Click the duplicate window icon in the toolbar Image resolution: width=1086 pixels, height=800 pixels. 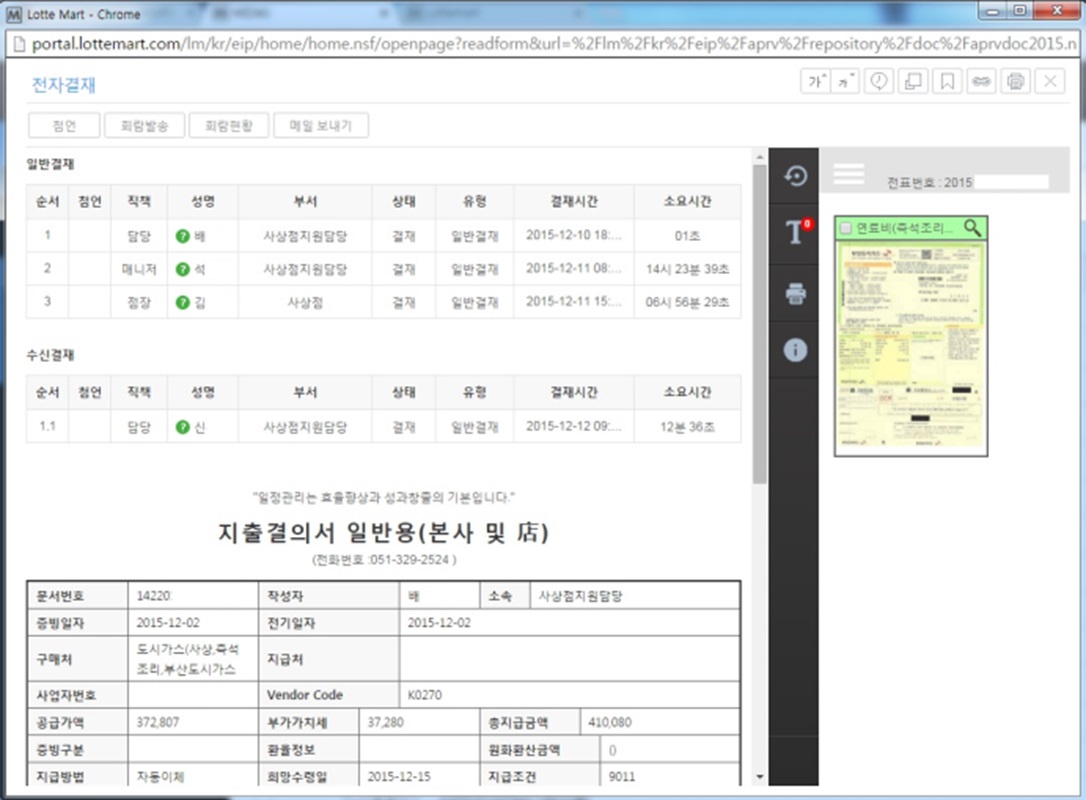tap(913, 81)
